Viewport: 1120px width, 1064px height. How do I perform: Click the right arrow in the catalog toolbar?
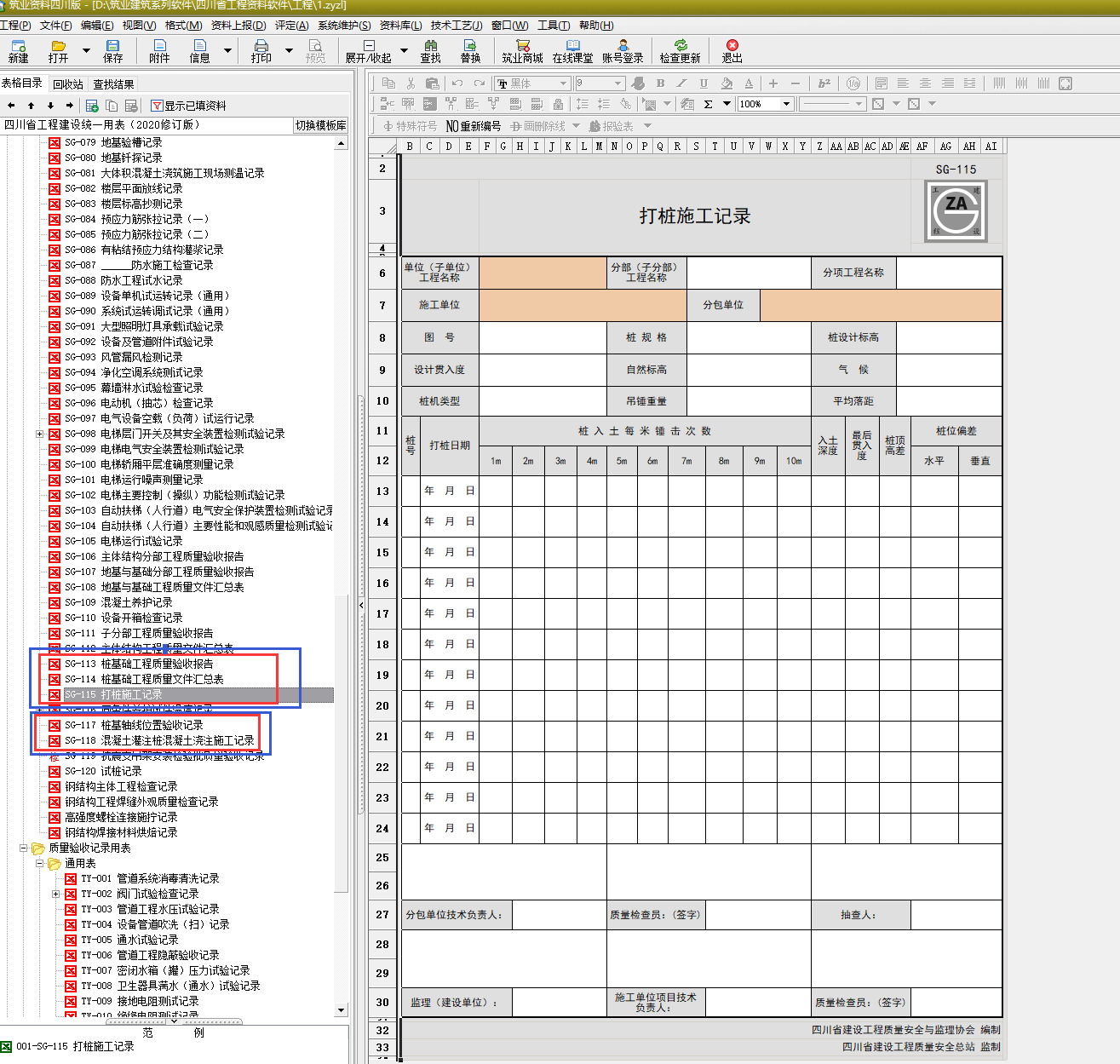coord(69,106)
